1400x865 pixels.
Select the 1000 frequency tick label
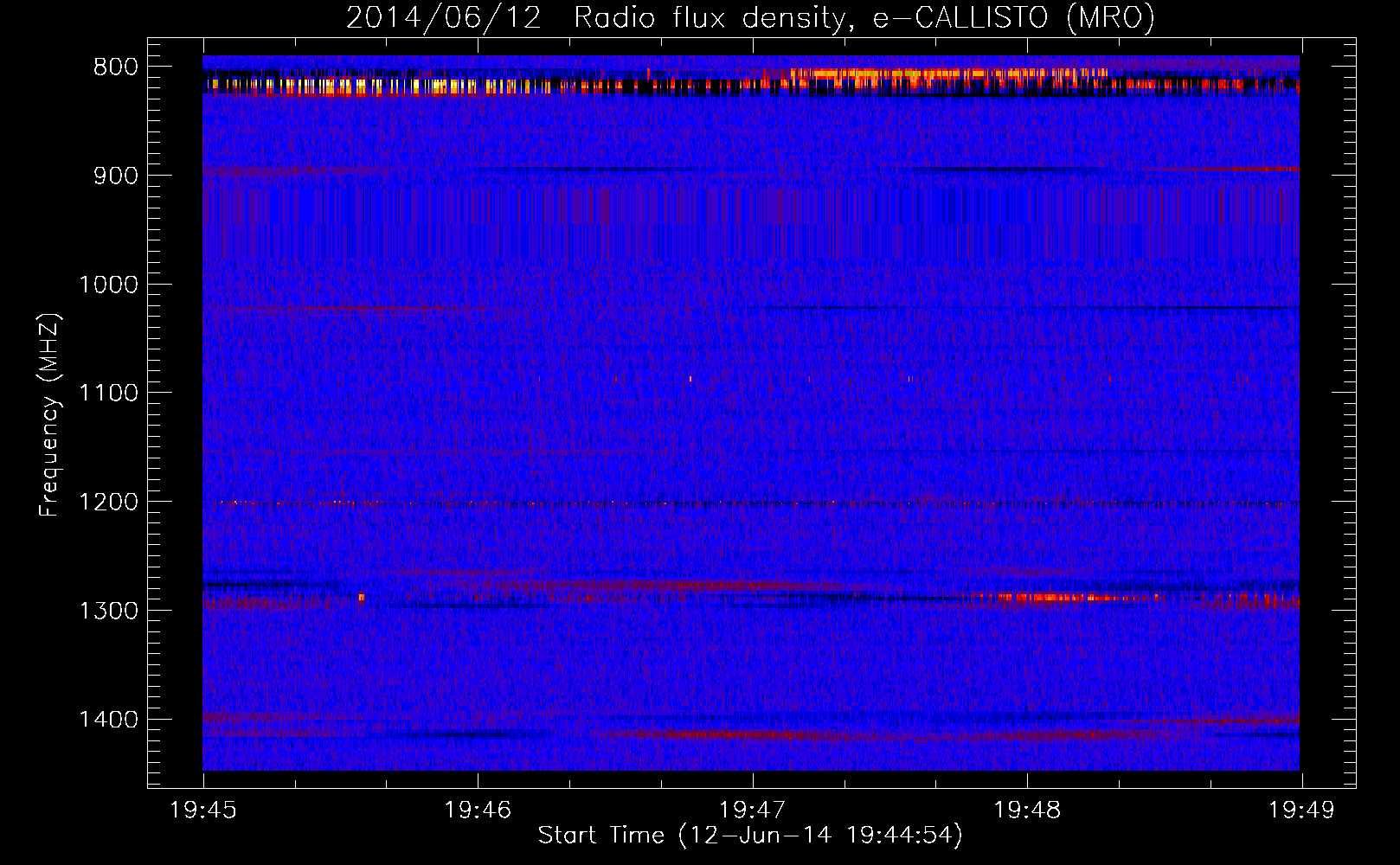[x=108, y=285]
